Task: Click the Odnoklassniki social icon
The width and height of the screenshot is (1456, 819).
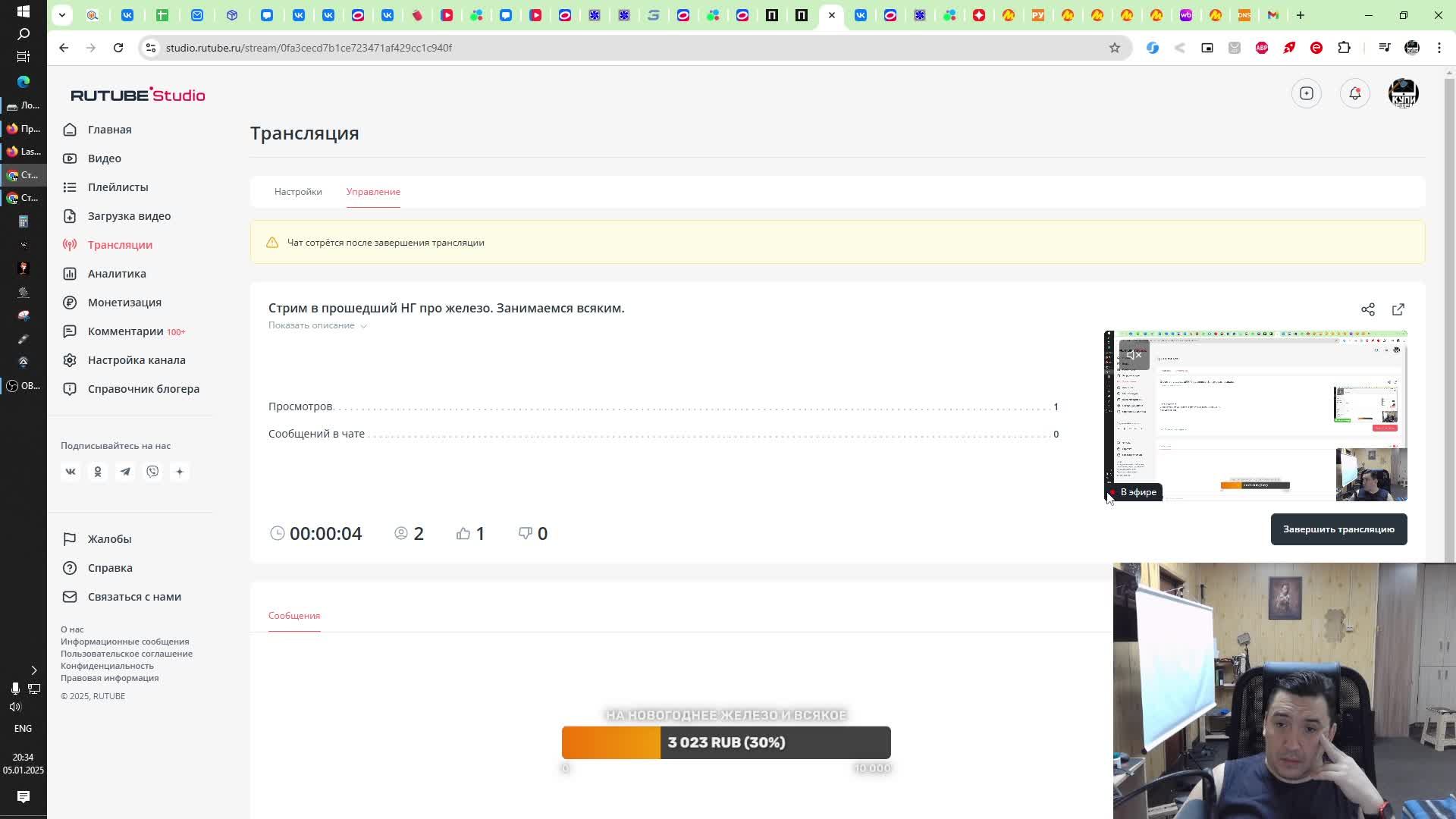Action: click(98, 472)
